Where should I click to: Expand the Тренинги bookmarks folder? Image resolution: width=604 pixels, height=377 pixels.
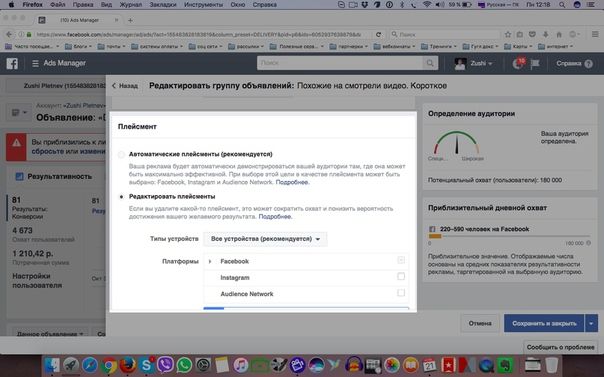tap(439, 47)
